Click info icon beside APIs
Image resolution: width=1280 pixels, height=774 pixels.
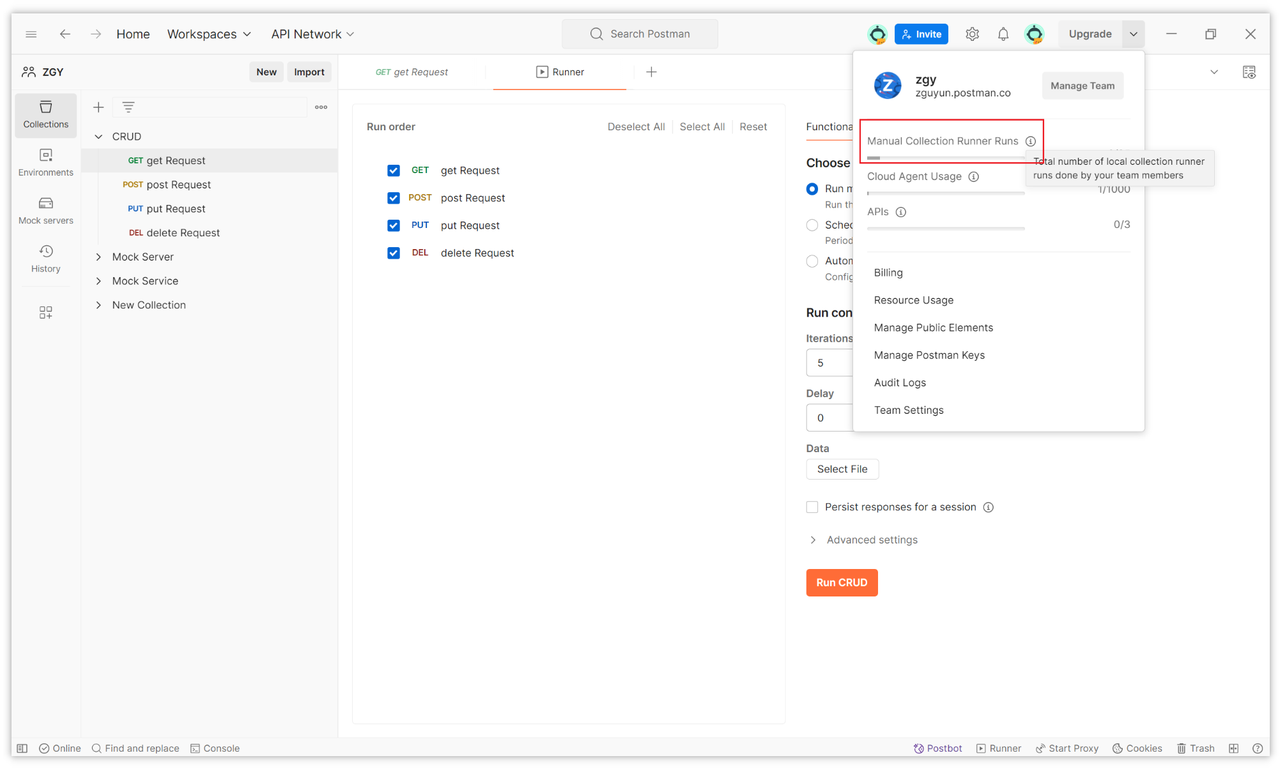901,212
